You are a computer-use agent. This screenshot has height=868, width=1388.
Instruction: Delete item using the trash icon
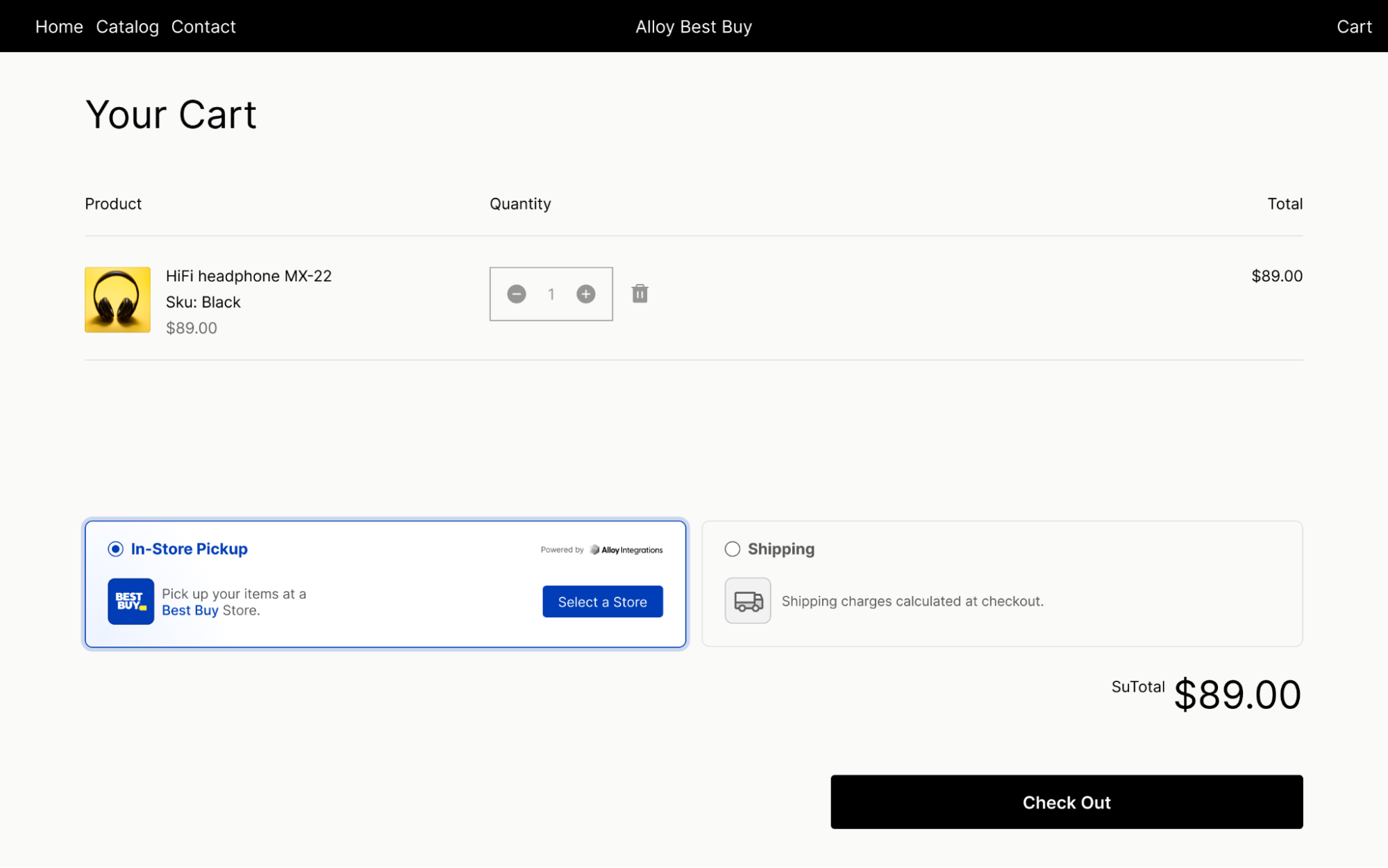pyautogui.click(x=639, y=294)
